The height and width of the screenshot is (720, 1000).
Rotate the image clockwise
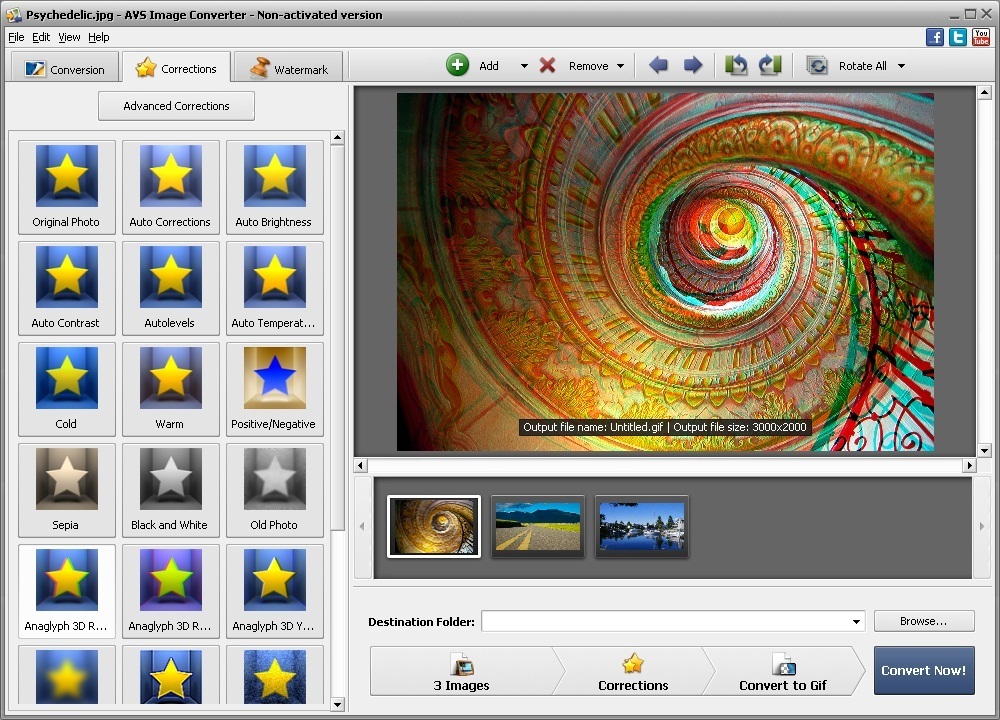pyautogui.click(x=770, y=64)
